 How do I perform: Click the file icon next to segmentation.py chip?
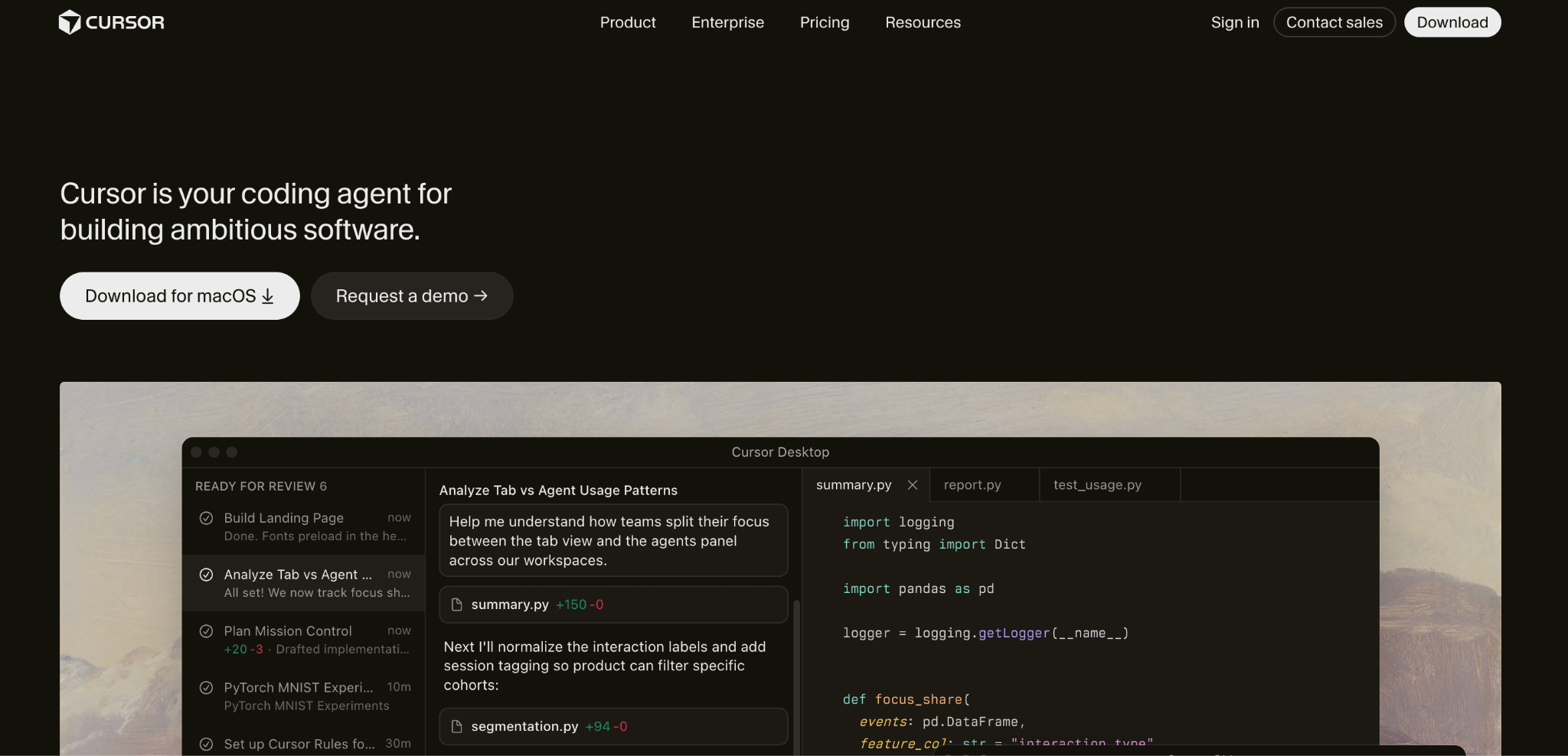click(x=457, y=726)
